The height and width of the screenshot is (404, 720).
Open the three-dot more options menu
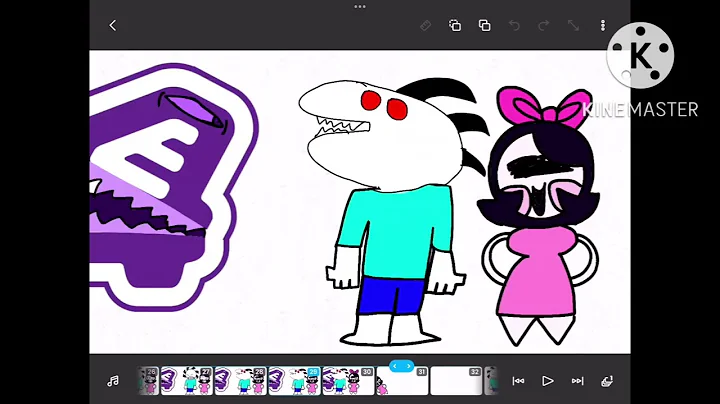pos(603,25)
